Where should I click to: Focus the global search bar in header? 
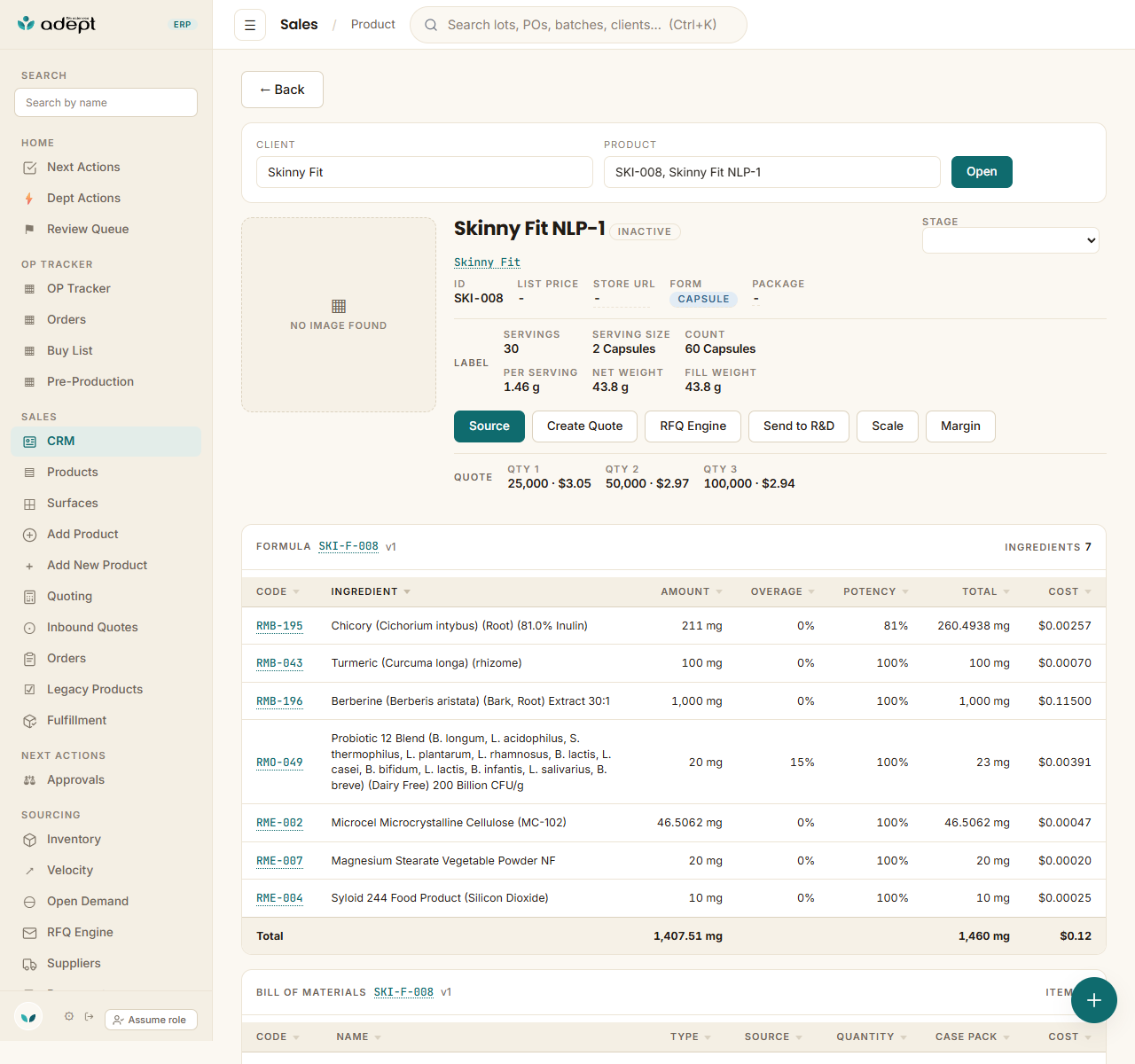pos(578,25)
